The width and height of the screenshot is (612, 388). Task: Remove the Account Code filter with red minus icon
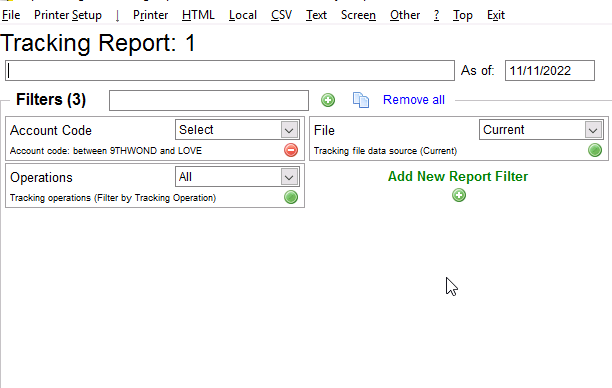(x=291, y=150)
